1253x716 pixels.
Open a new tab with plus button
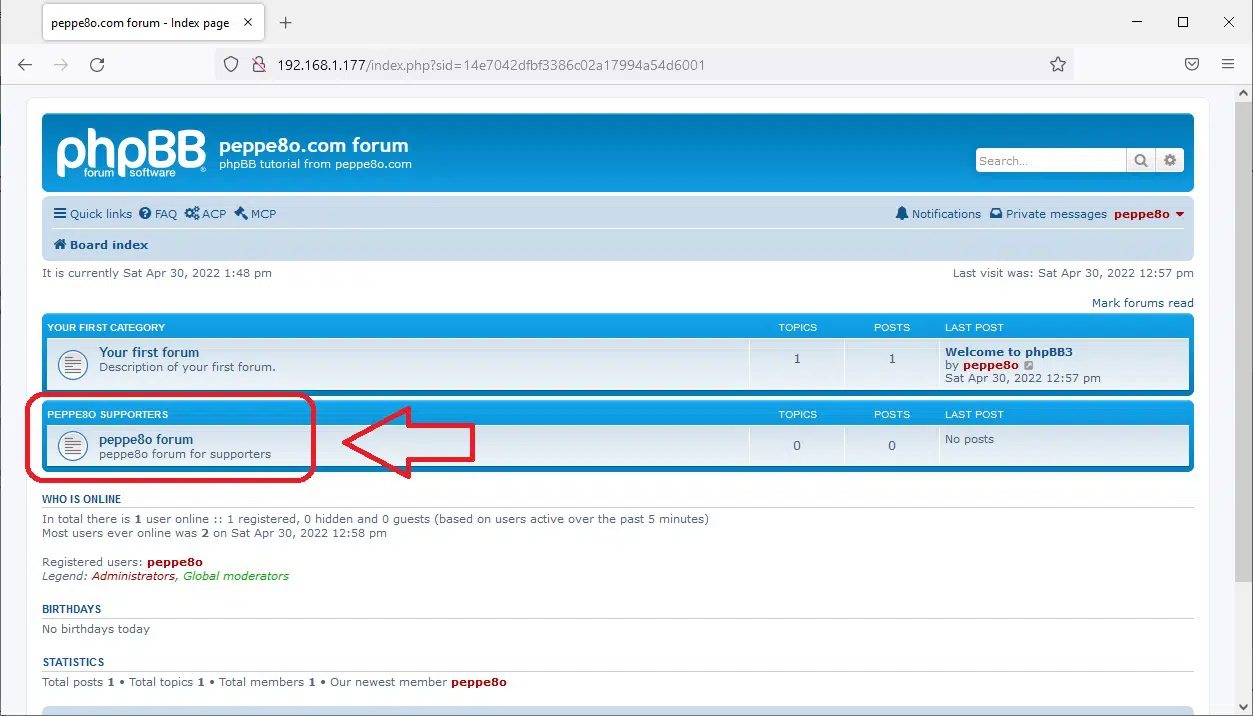tap(286, 22)
